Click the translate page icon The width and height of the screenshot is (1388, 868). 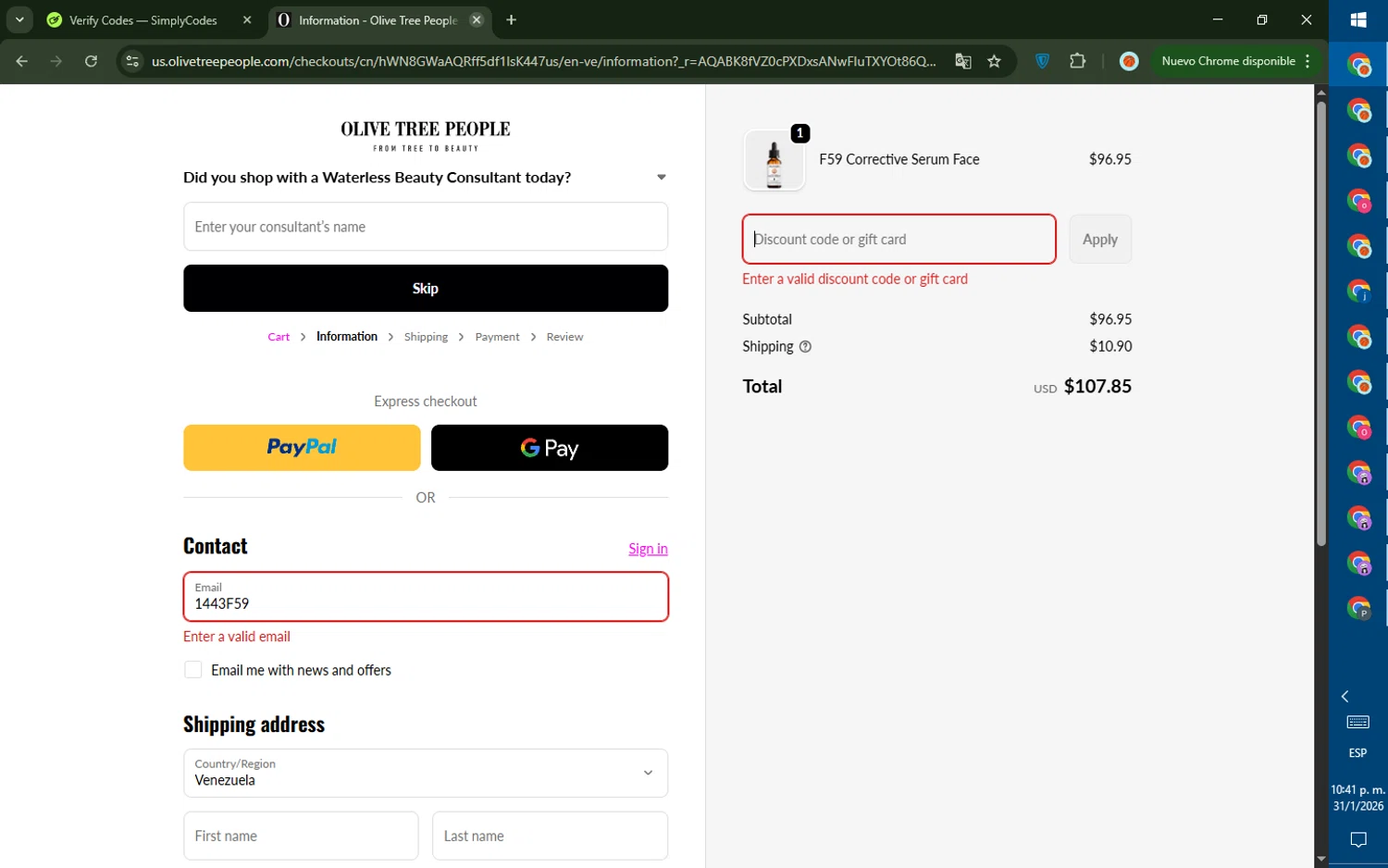[963, 61]
